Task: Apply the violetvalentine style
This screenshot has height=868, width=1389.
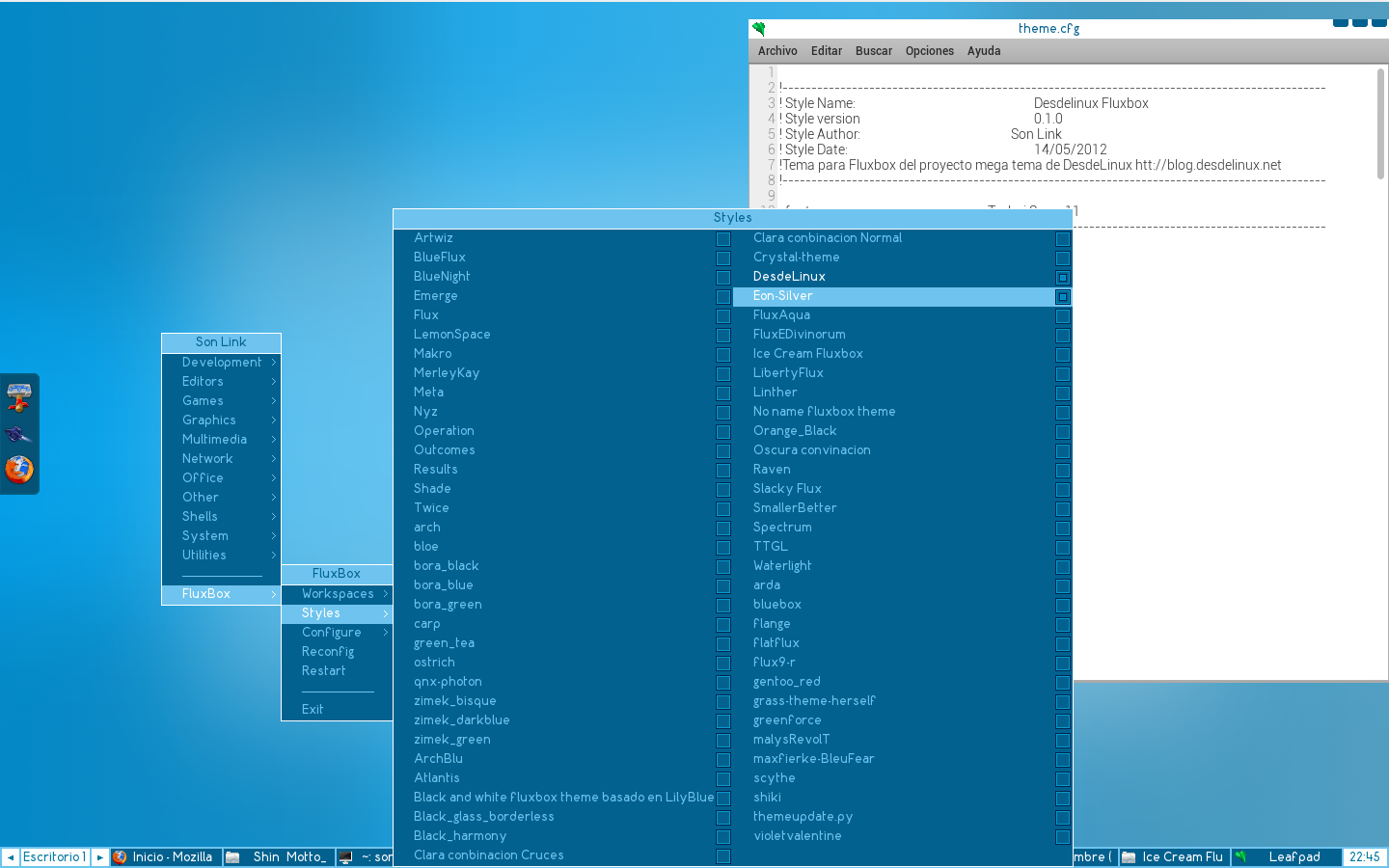Action: click(x=903, y=836)
